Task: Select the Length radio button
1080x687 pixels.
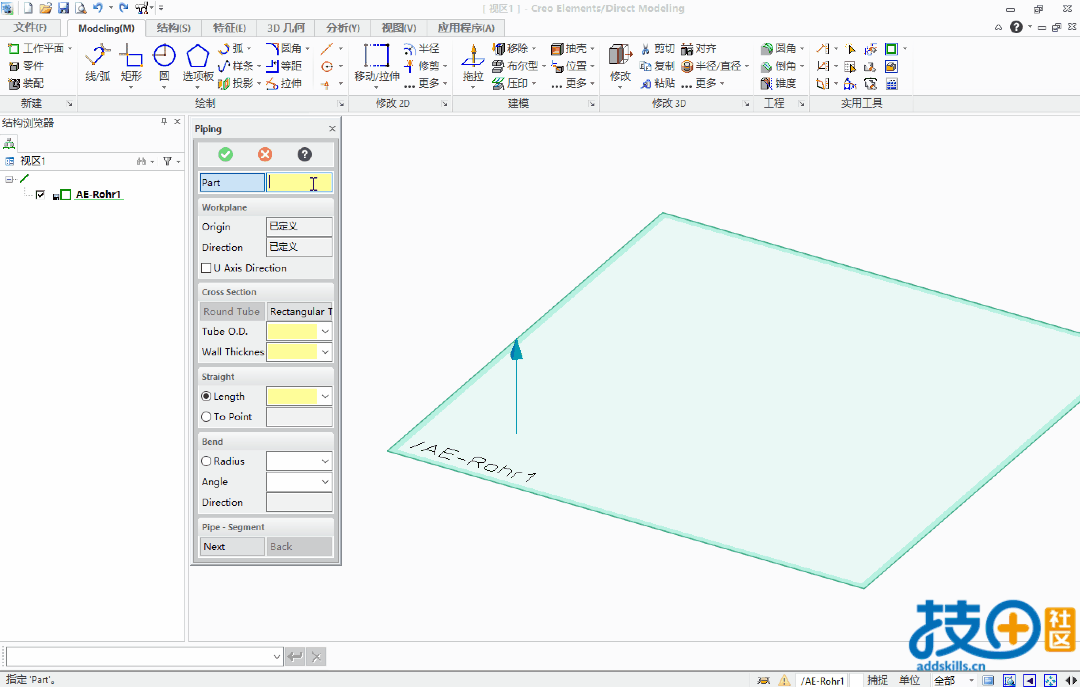Action: coord(206,396)
